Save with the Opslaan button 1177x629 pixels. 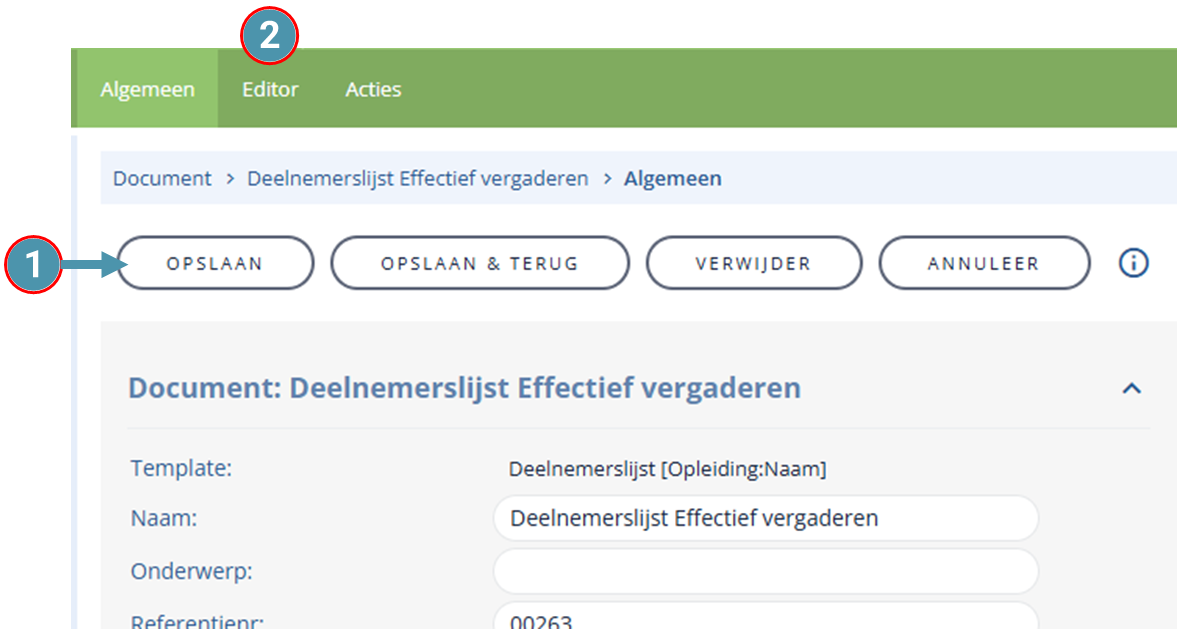click(215, 263)
